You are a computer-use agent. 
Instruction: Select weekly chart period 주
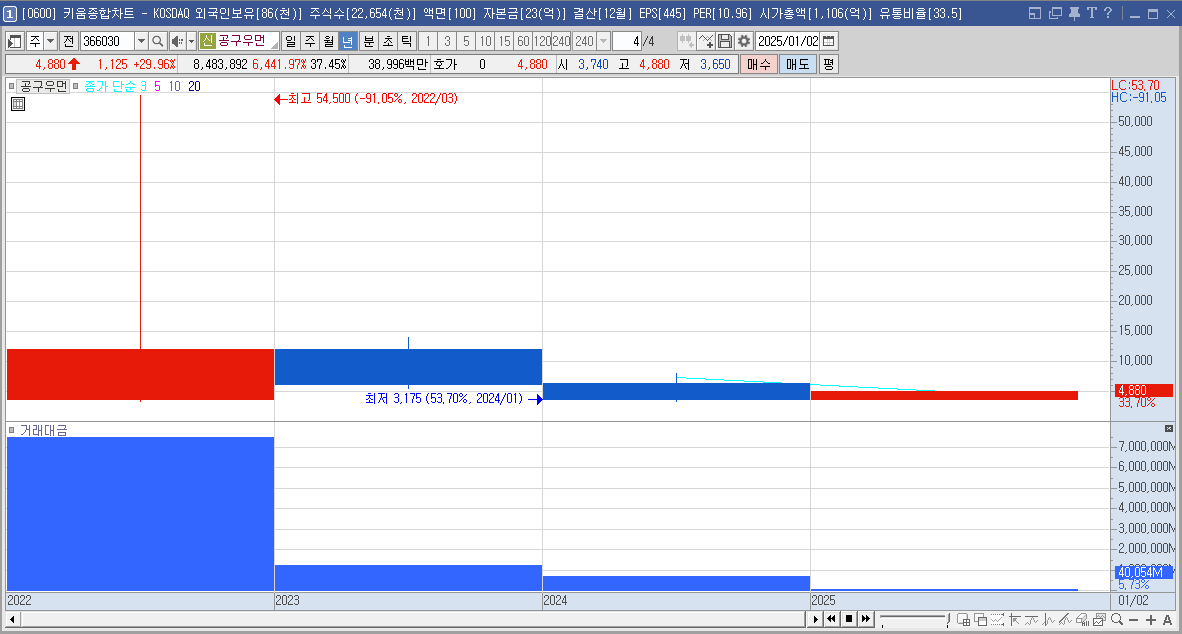click(x=310, y=41)
